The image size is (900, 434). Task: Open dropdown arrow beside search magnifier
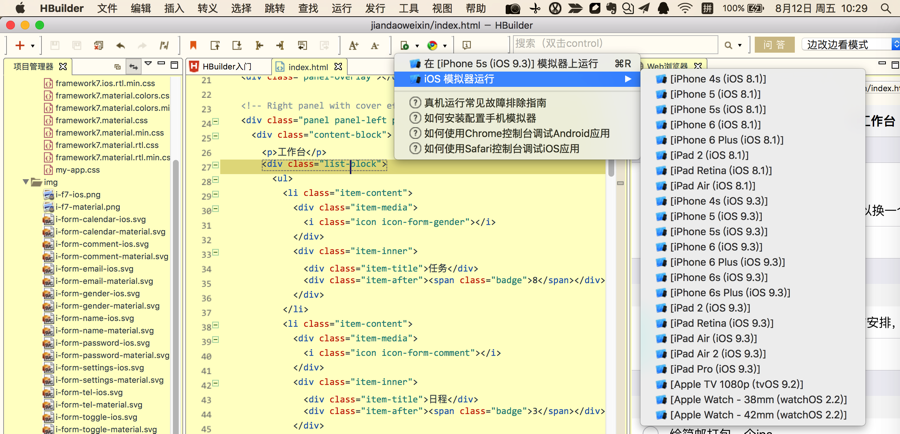click(x=739, y=46)
